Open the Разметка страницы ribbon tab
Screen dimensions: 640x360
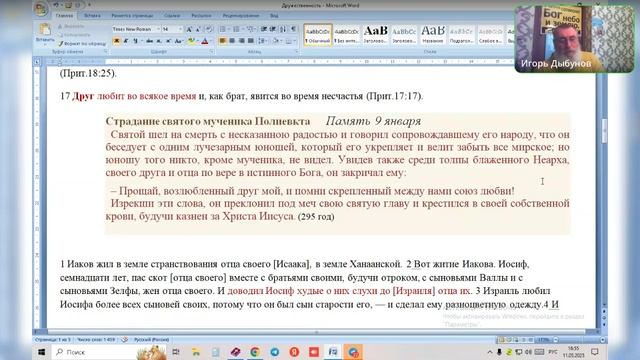tap(132, 16)
